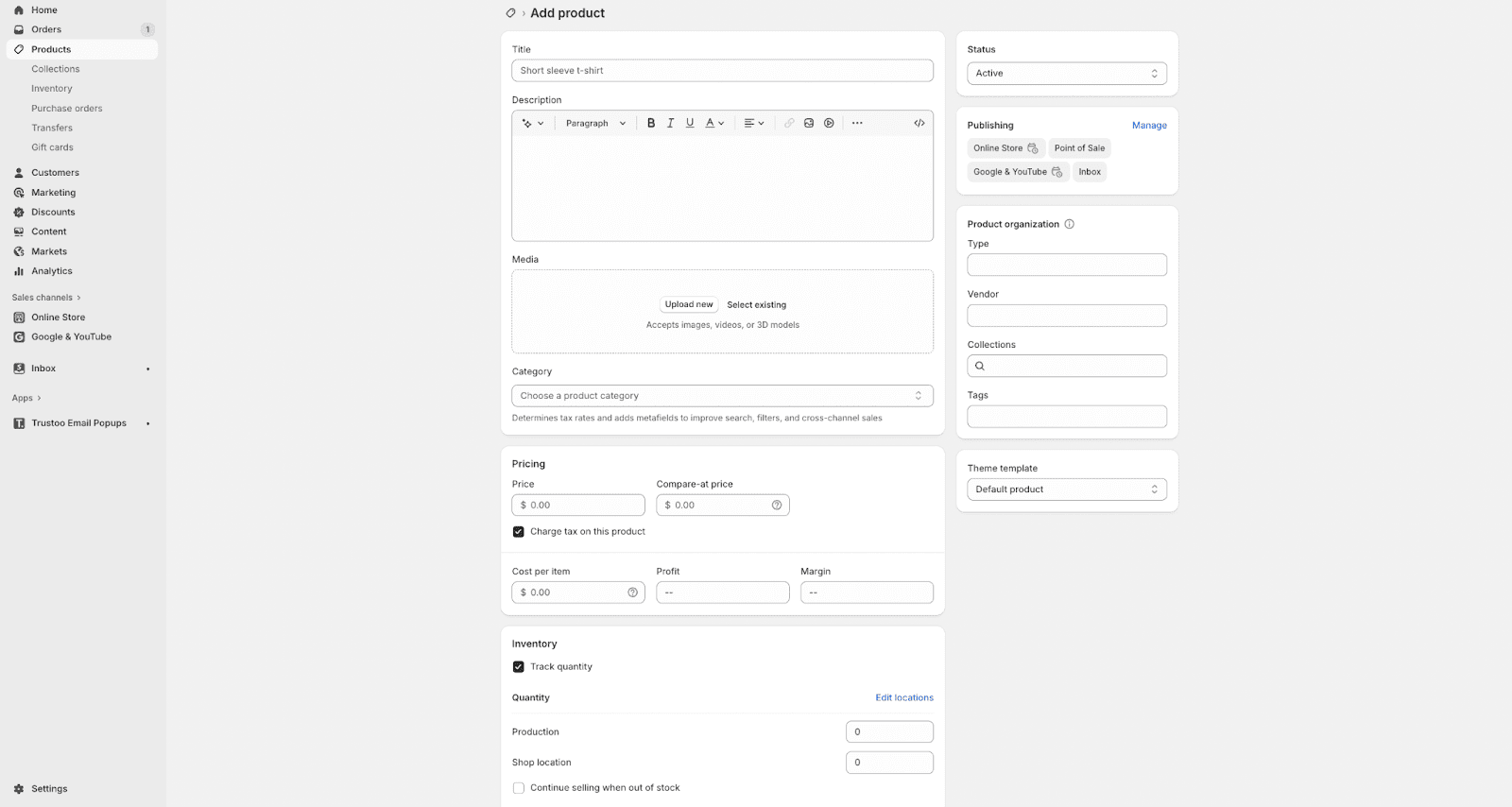Click the Markets globe icon
The width and height of the screenshot is (1512, 807).
(x=19, y=251)
